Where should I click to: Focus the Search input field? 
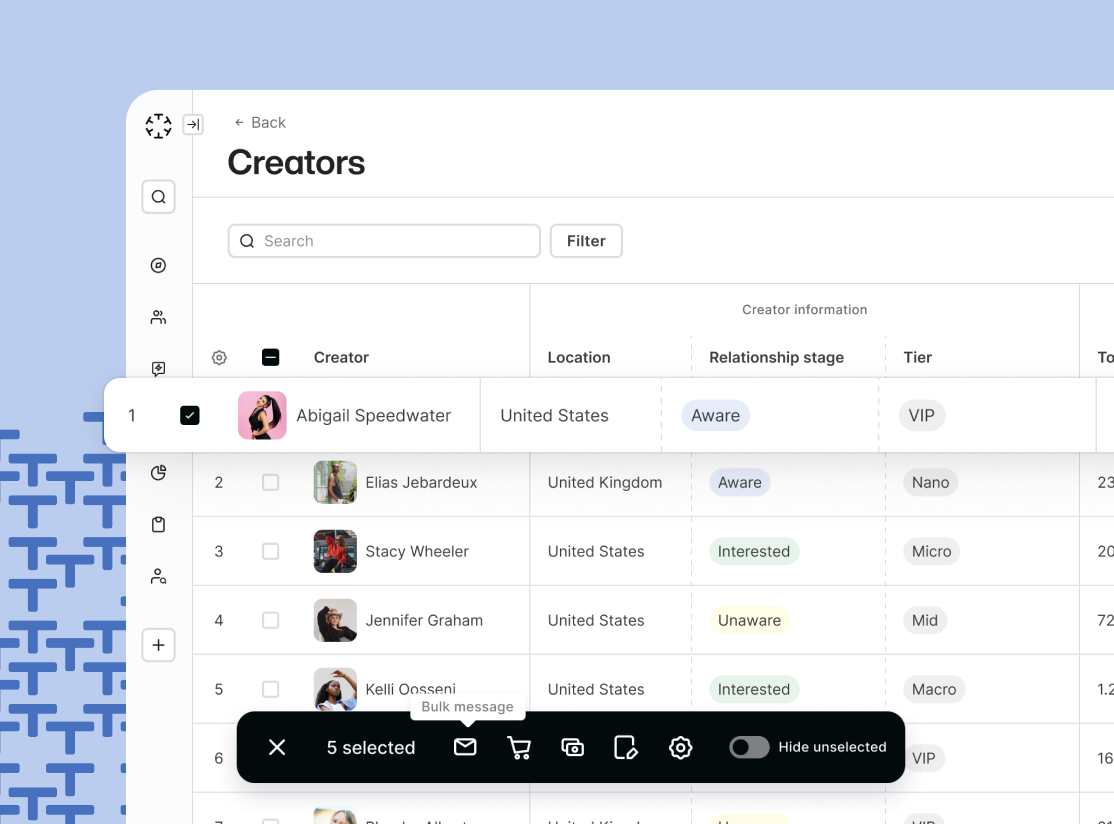[x=384, y=241]
